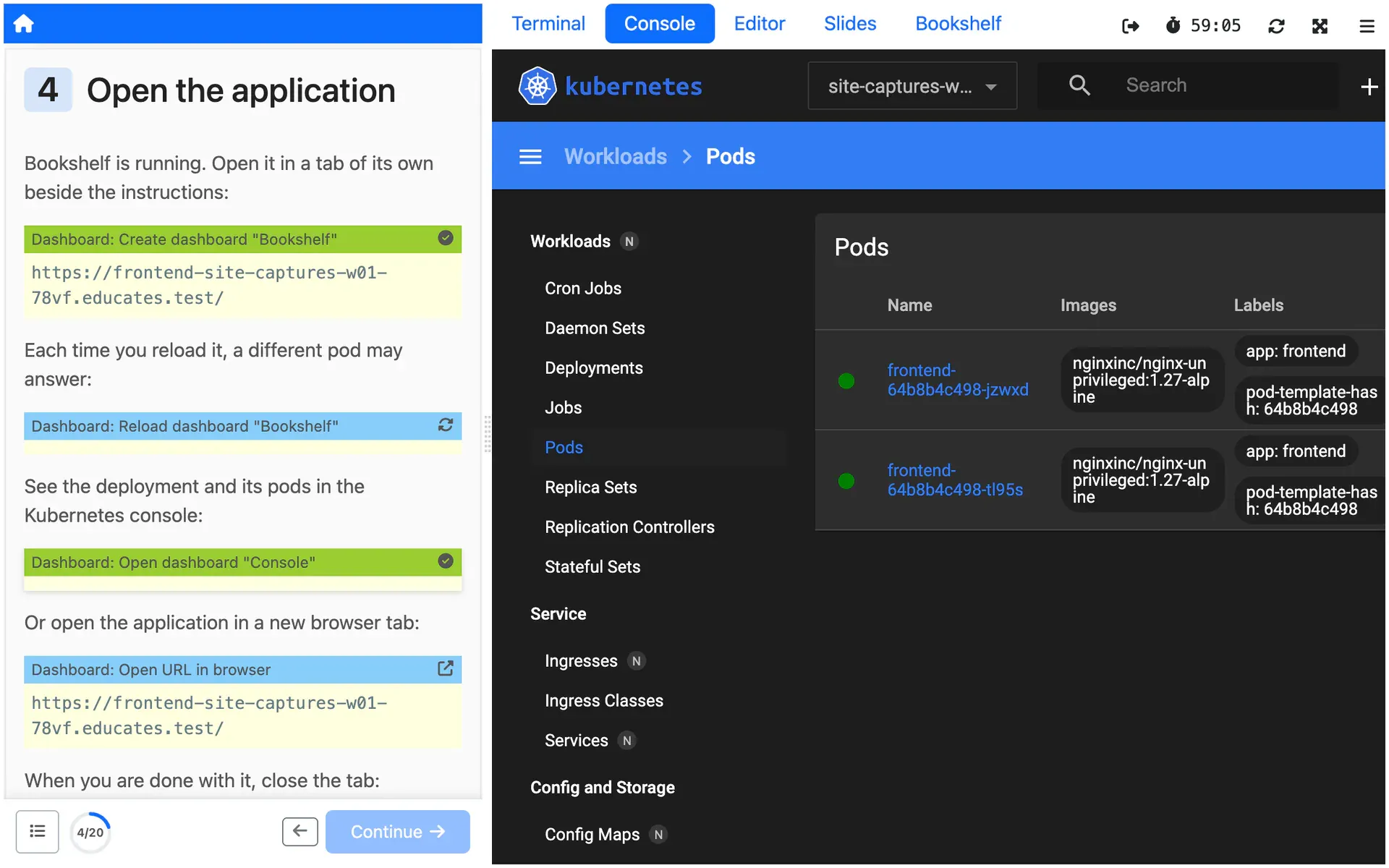Select Jobs in the sidebar
Image resolution: width=1389 pixels, height=868 pixels.
coord(563,407)
